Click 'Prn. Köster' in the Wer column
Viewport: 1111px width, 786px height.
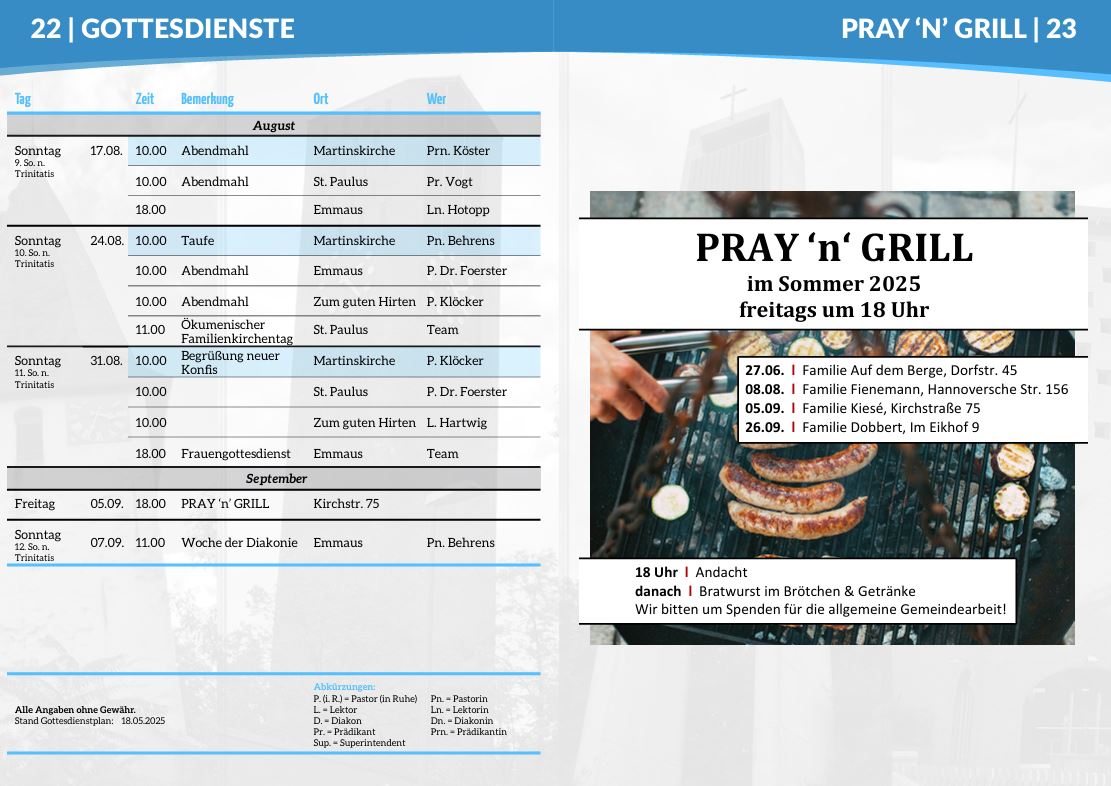458,150
